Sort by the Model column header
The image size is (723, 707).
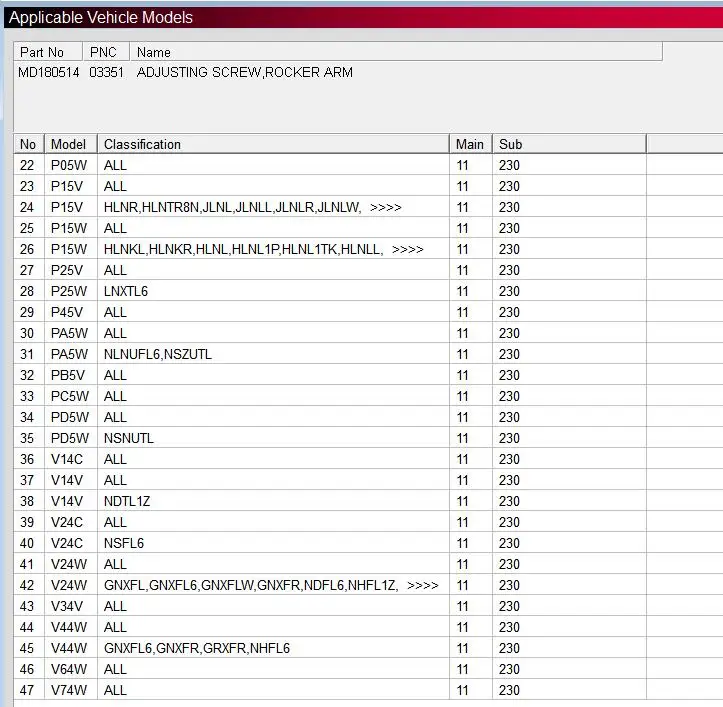click(x=71, y=144)
